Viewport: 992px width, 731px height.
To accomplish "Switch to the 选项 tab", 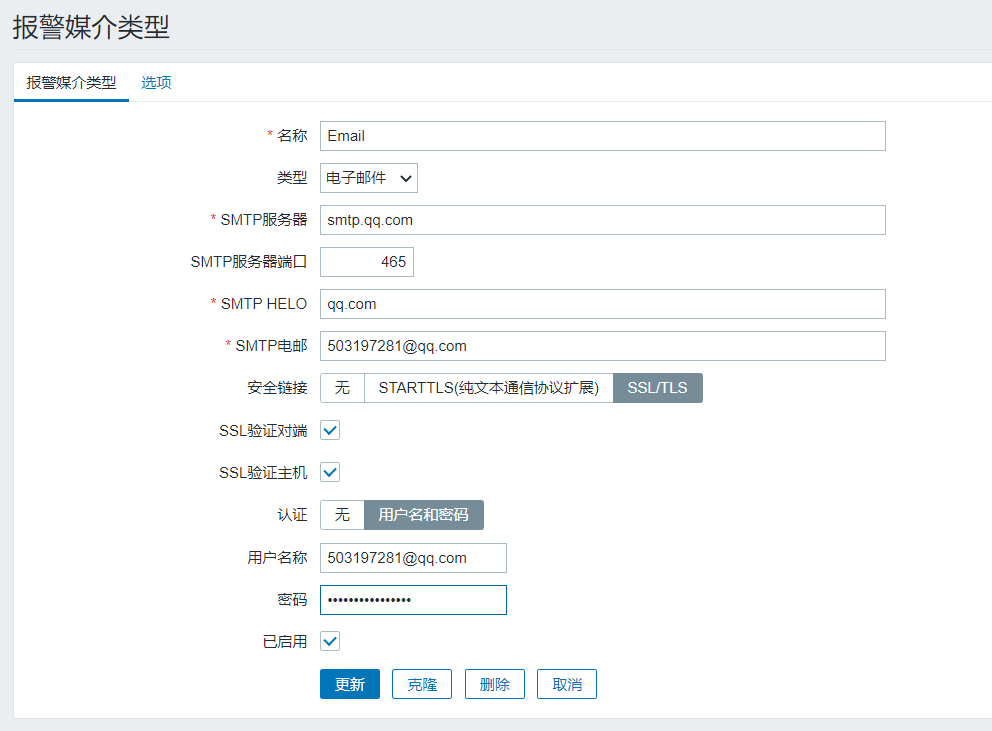I will pos(156,83).
